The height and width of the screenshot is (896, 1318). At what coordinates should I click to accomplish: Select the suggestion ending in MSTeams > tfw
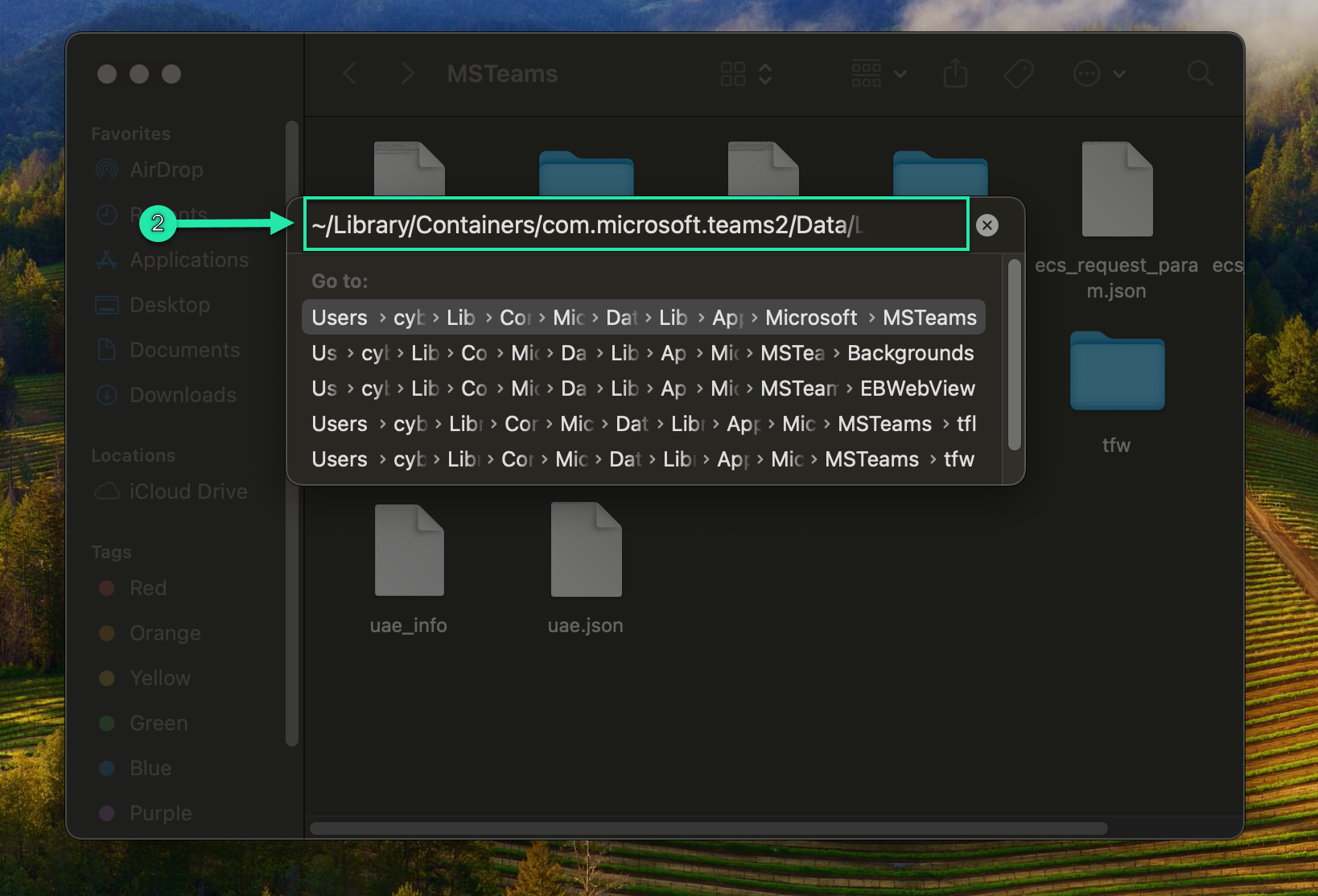(x=644, y=459)
